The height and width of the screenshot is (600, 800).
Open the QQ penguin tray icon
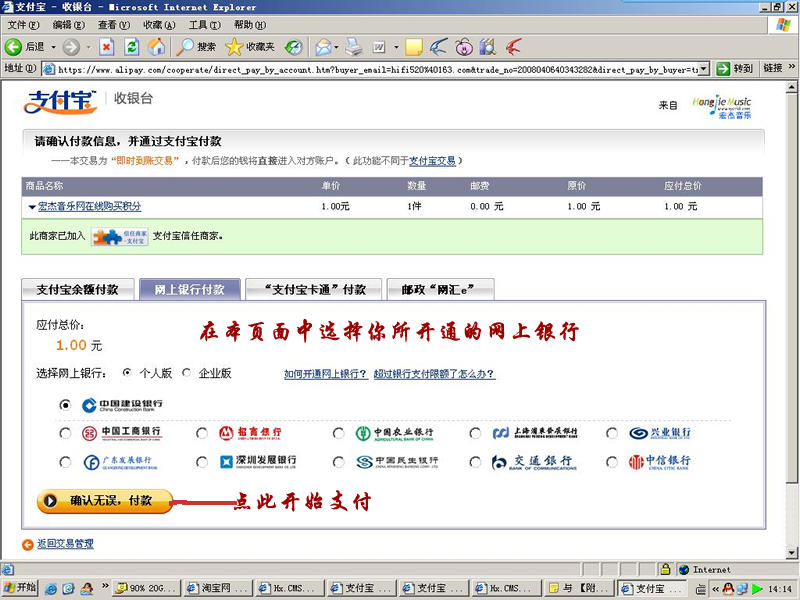point(729,588)
